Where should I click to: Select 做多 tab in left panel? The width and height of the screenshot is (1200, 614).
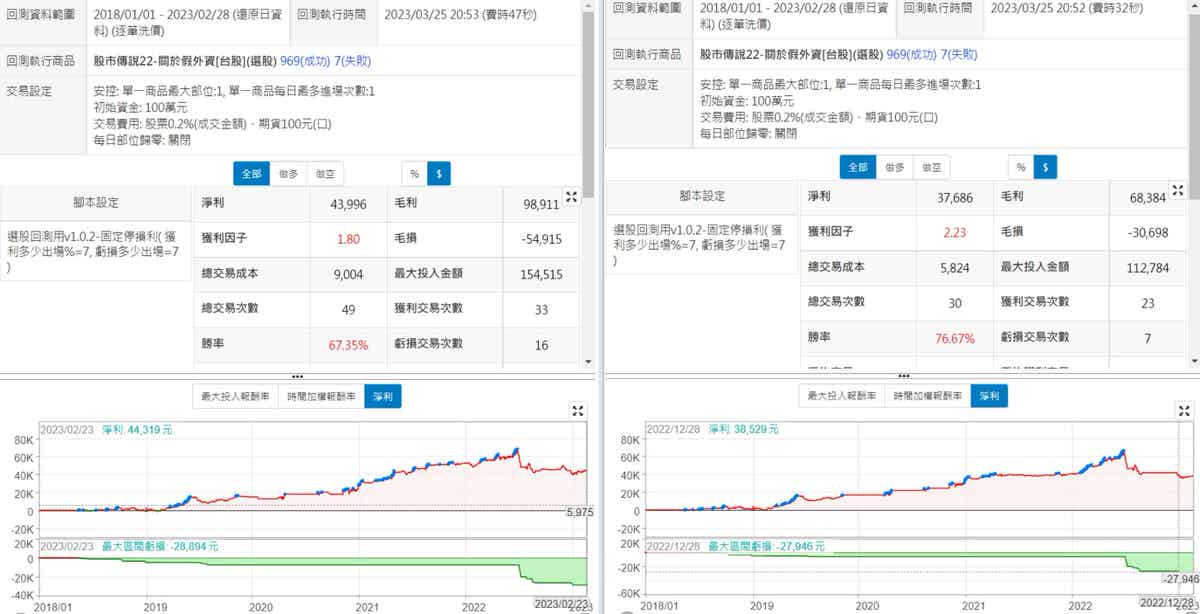pos(288,173)
